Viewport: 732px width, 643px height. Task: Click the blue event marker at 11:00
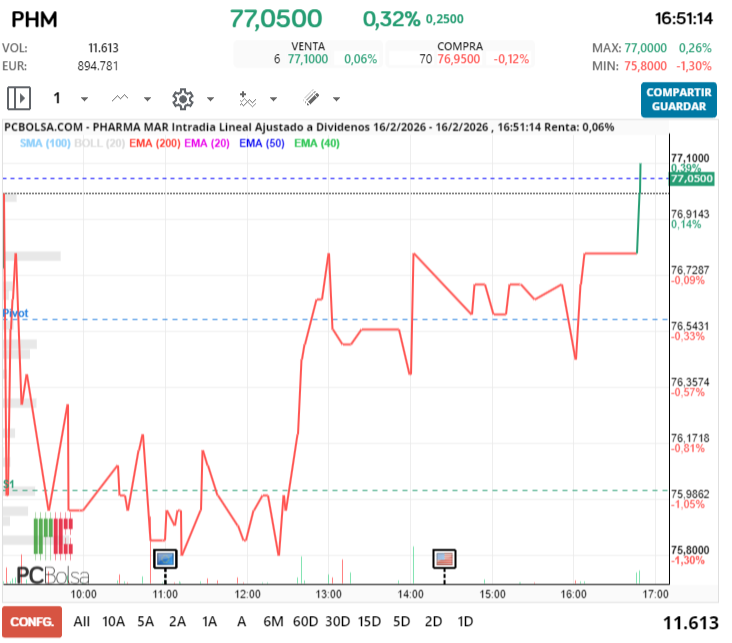point(165,558)
